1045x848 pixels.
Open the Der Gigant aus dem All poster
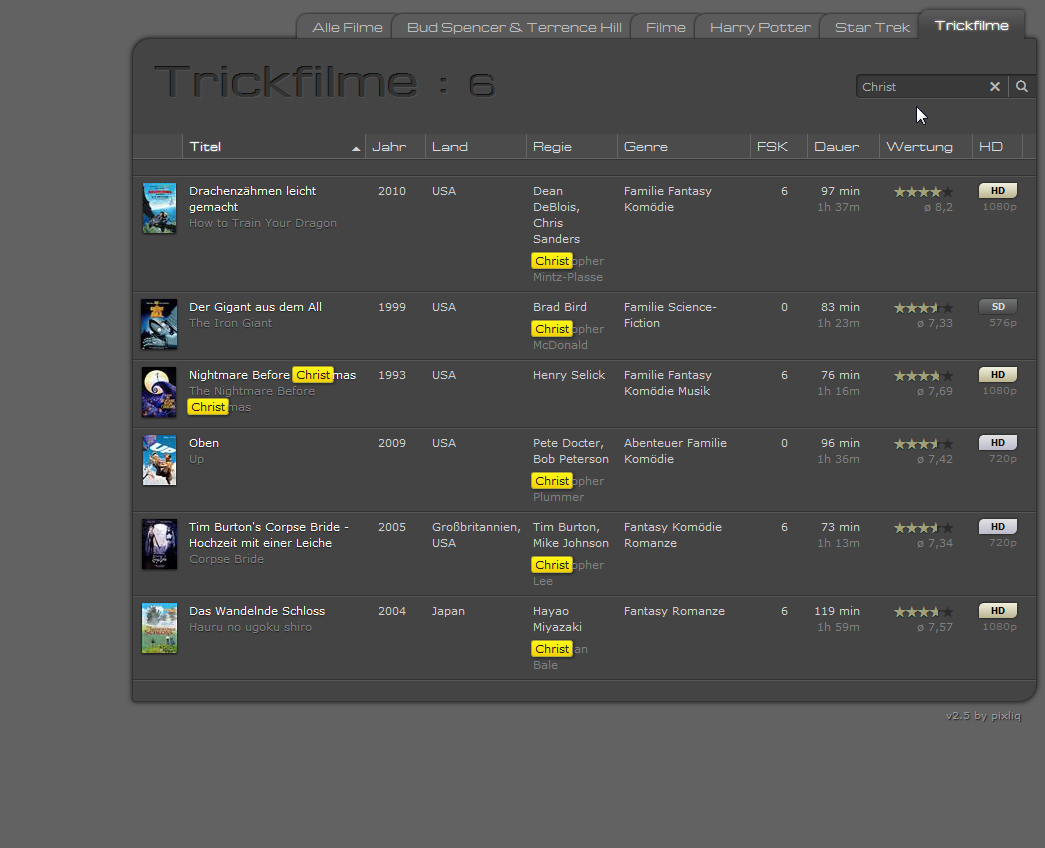click(x=159, y=324)
